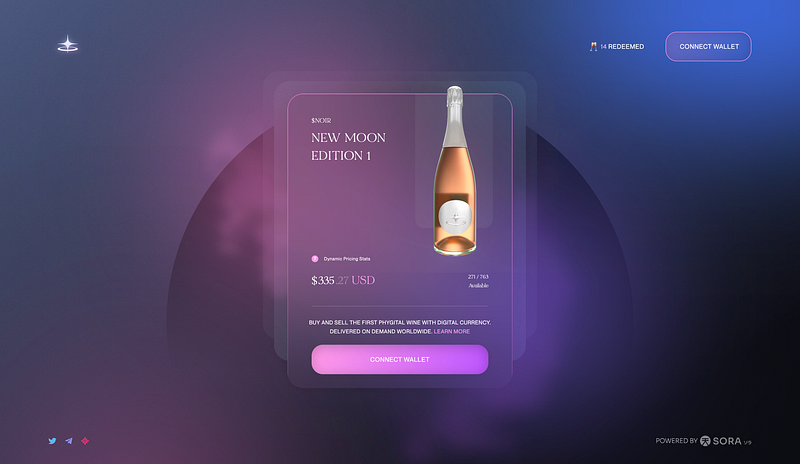Click the star logo in the header

[x=68, y=44]
